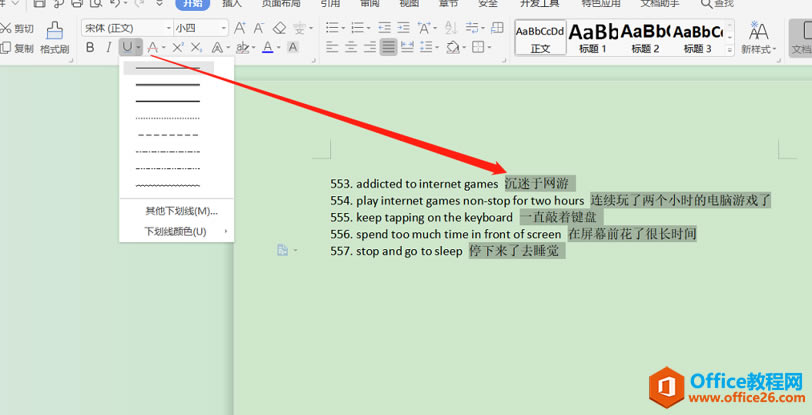Toggle Bold formatting
The image size is (812, 415).
click(x=90, y=48)
